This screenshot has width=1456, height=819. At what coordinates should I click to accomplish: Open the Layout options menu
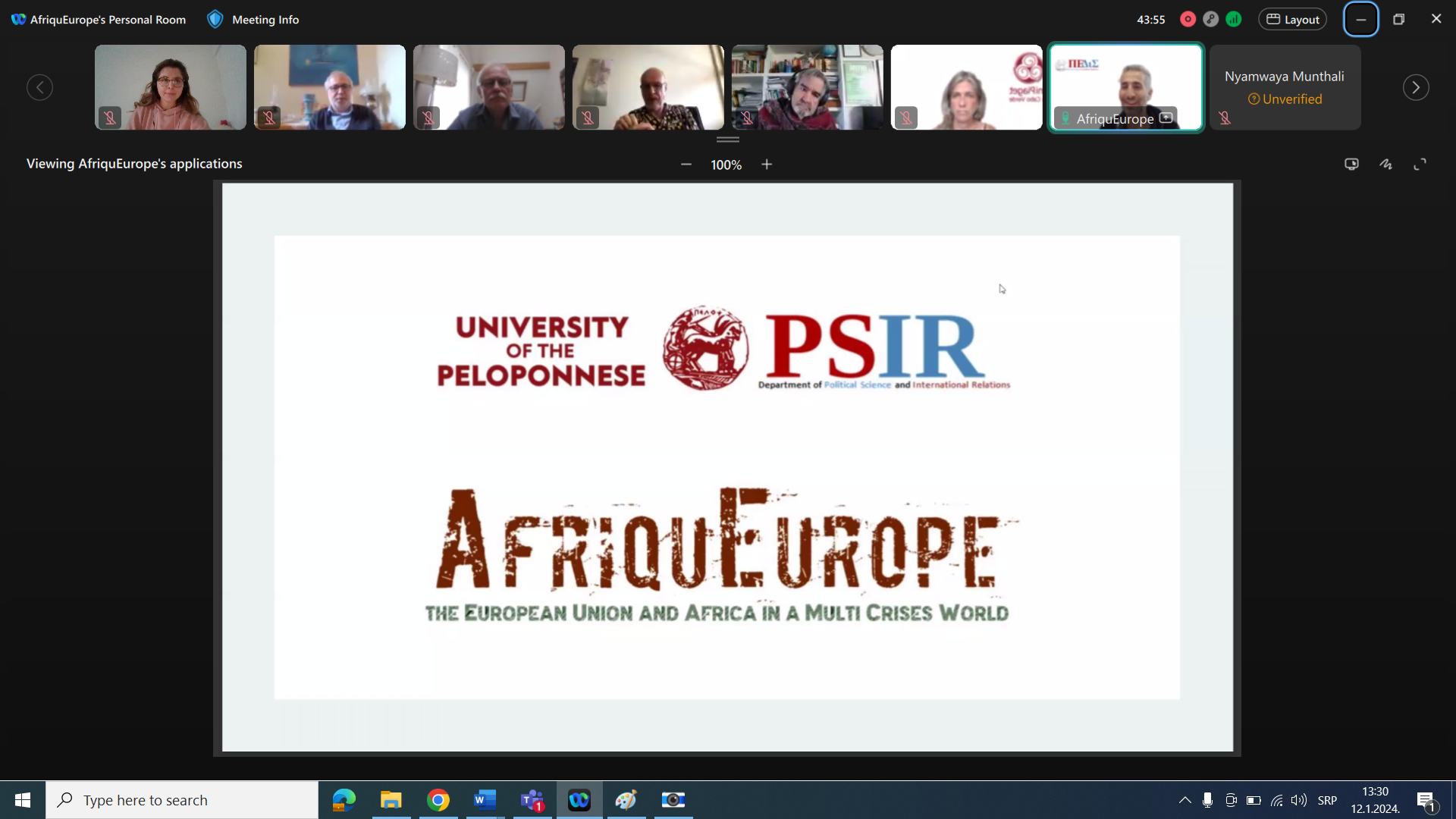(x=1293, y=20)
